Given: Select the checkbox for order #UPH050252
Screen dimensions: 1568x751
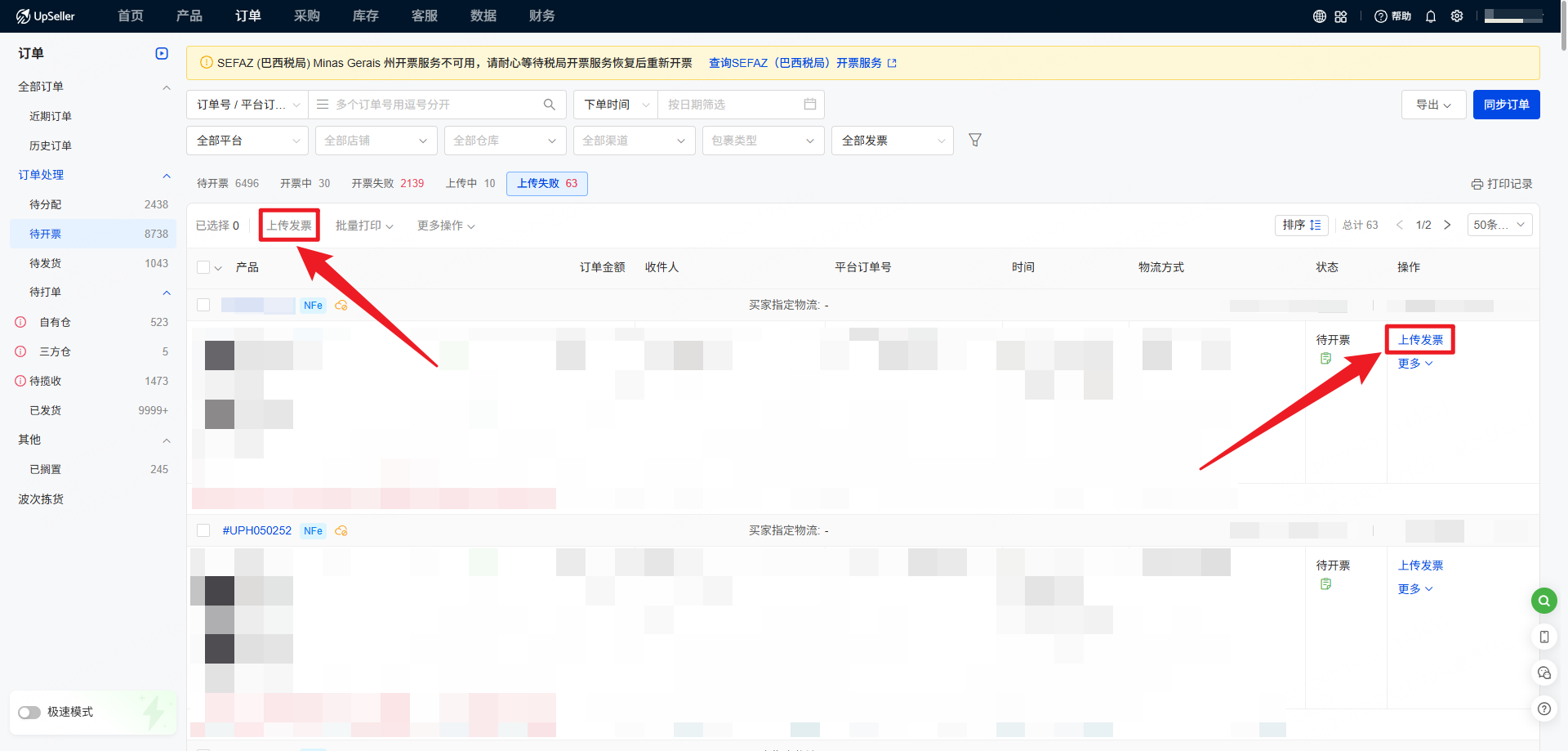Looking at the screenshot, I should pos(203,530).
